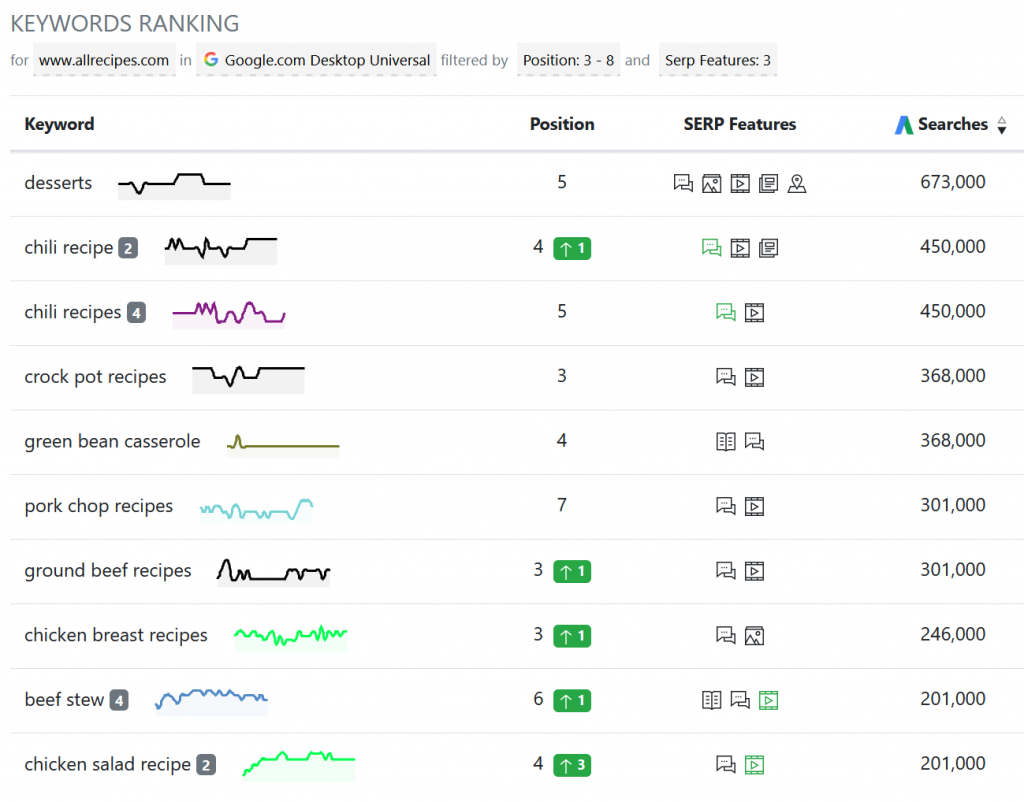Image resolution: width=1024 pixels, height=802 pixels.
Task: Click images icon for chicken breast recipes
Action: coord(754,635)
